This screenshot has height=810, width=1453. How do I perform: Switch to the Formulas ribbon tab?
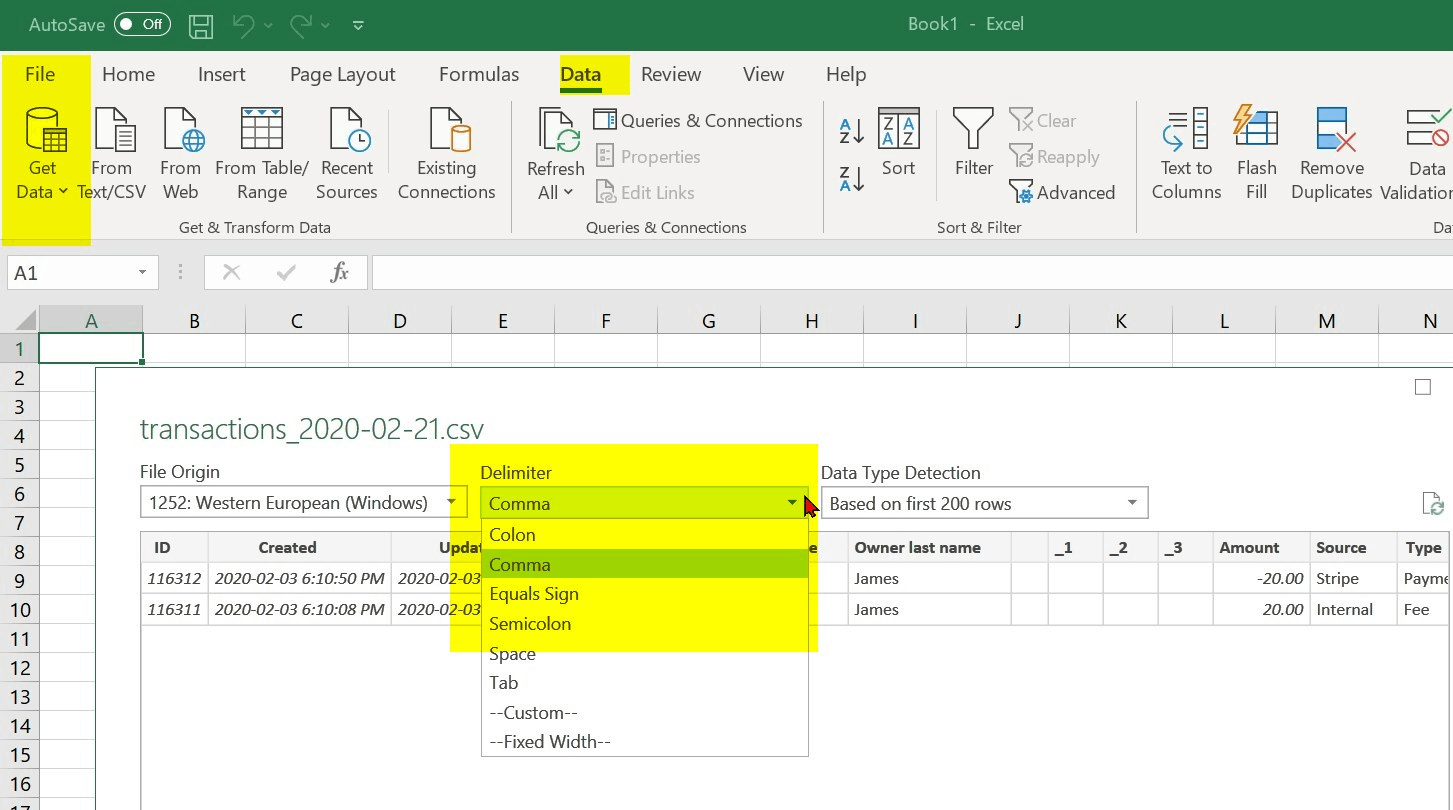click(x=478, y=74)
